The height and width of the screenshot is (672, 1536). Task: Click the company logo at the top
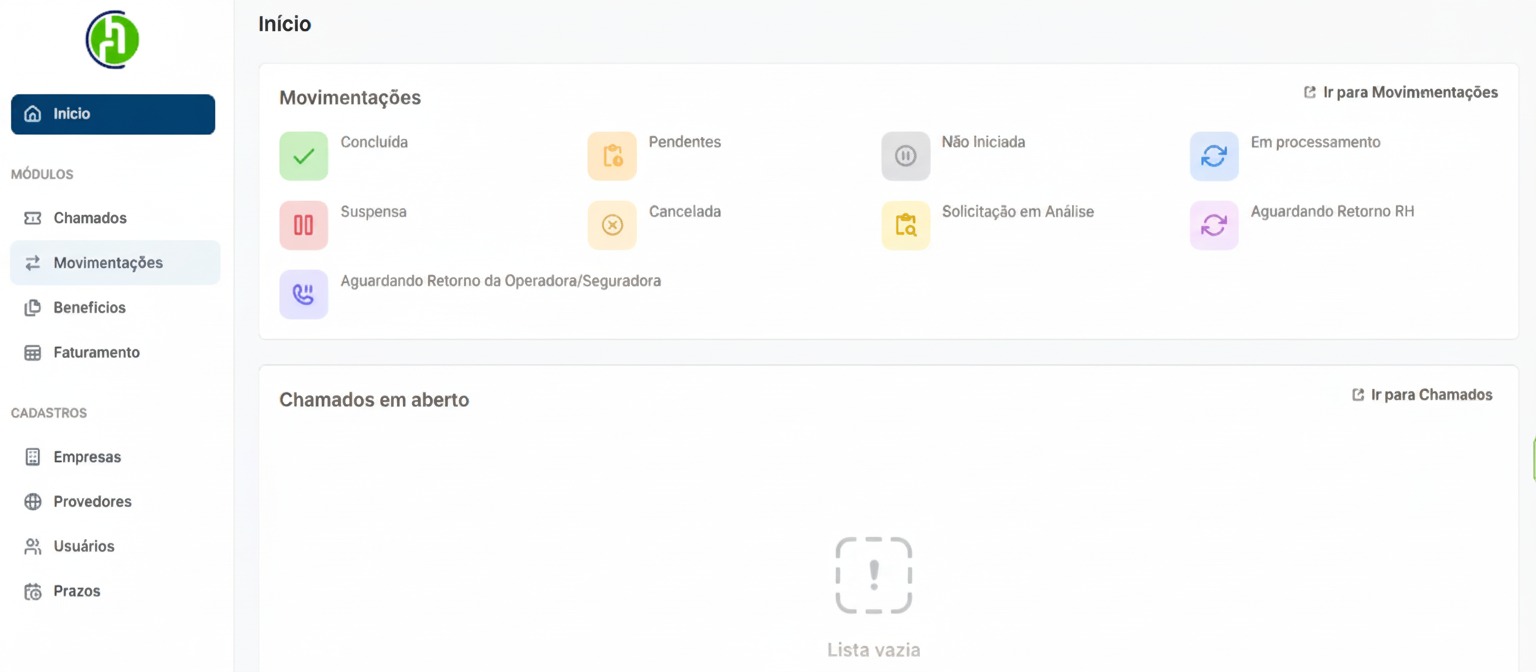coord(112,39)
